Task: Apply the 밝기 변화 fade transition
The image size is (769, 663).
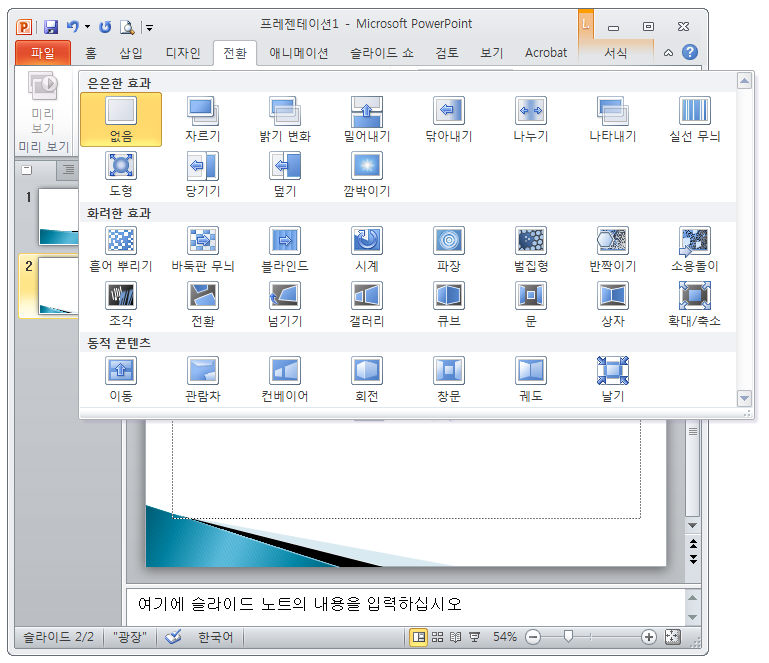Action: [x=285, y=120]
